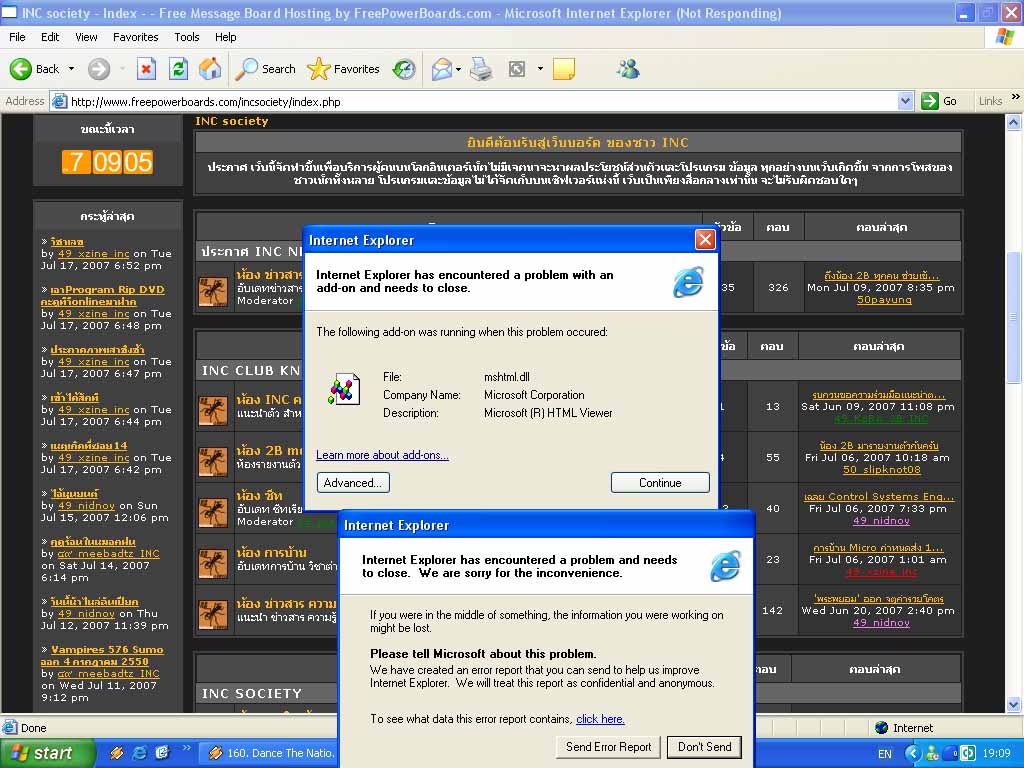Click the forum icon beside น้อง ซีท
1024x768 pixels.
[213, 512]
